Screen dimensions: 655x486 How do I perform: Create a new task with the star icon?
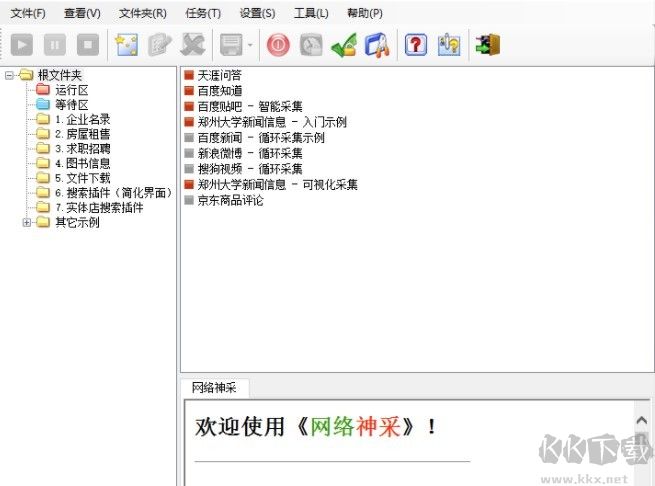click(x=127, y=44)
